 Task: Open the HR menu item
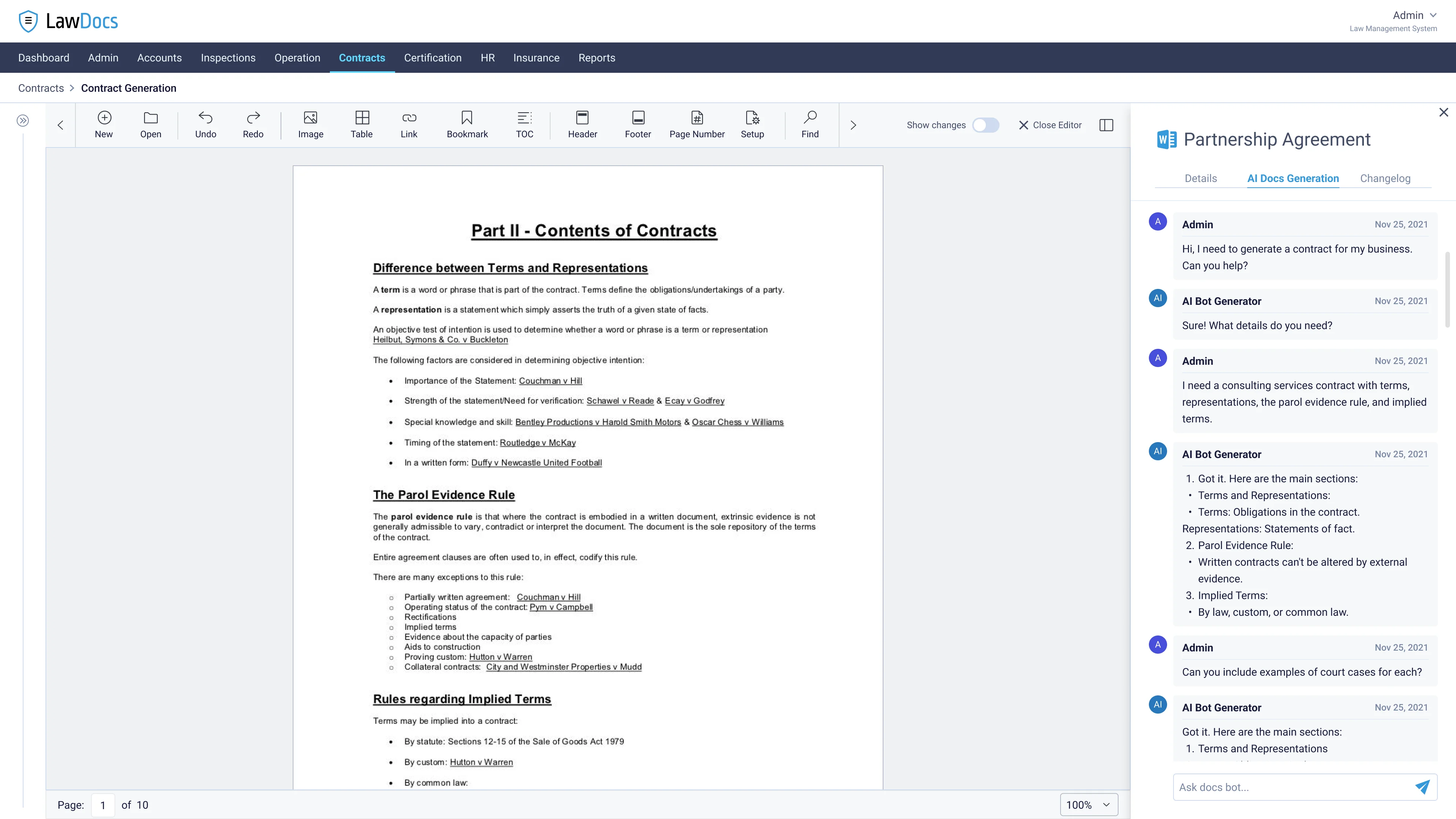(x=488, y=58)
